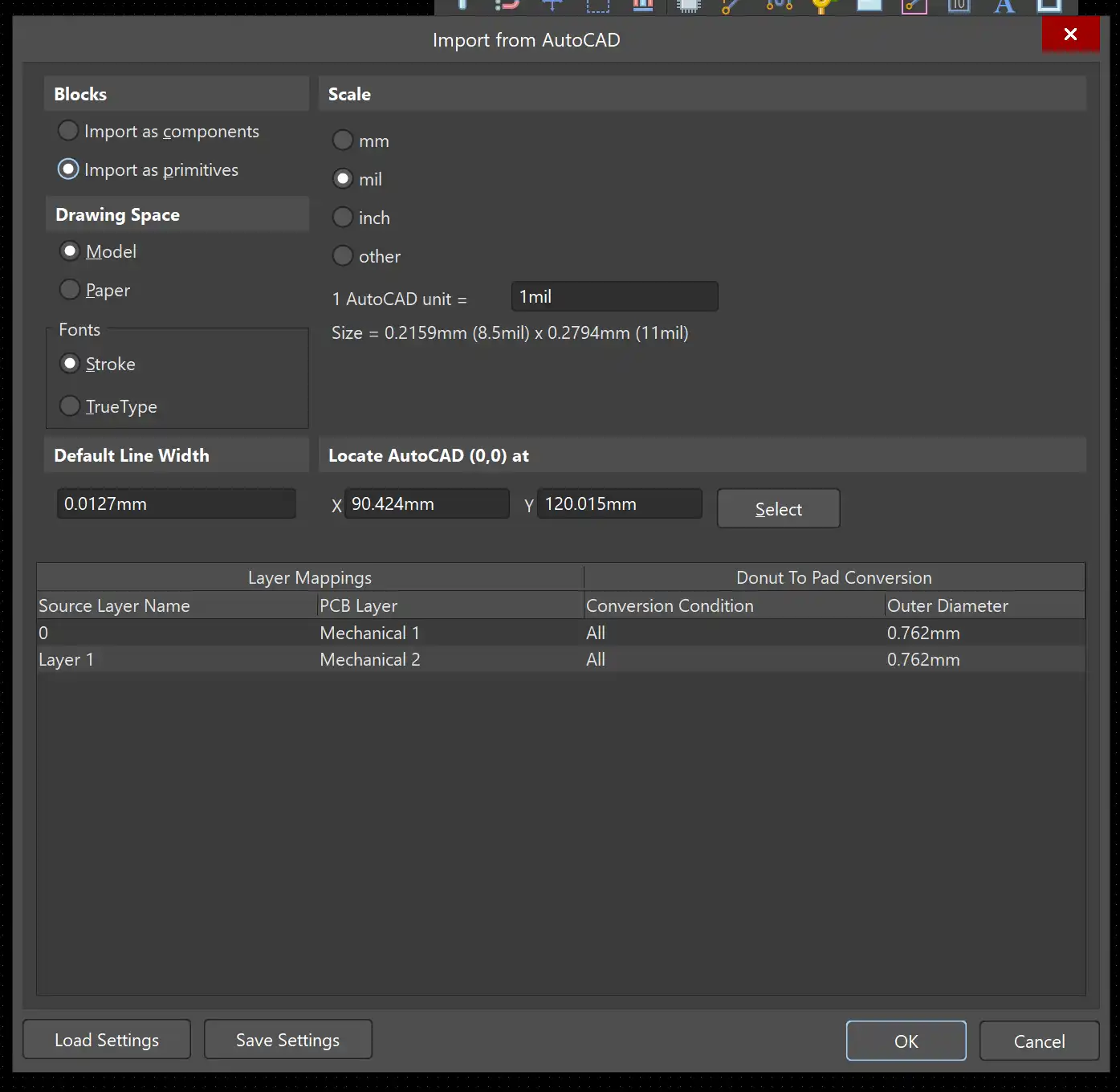Screen dimensions: 1120x1092
Task: Click the X coordinate field 90.424mm
Action: (x=427, y=503)
